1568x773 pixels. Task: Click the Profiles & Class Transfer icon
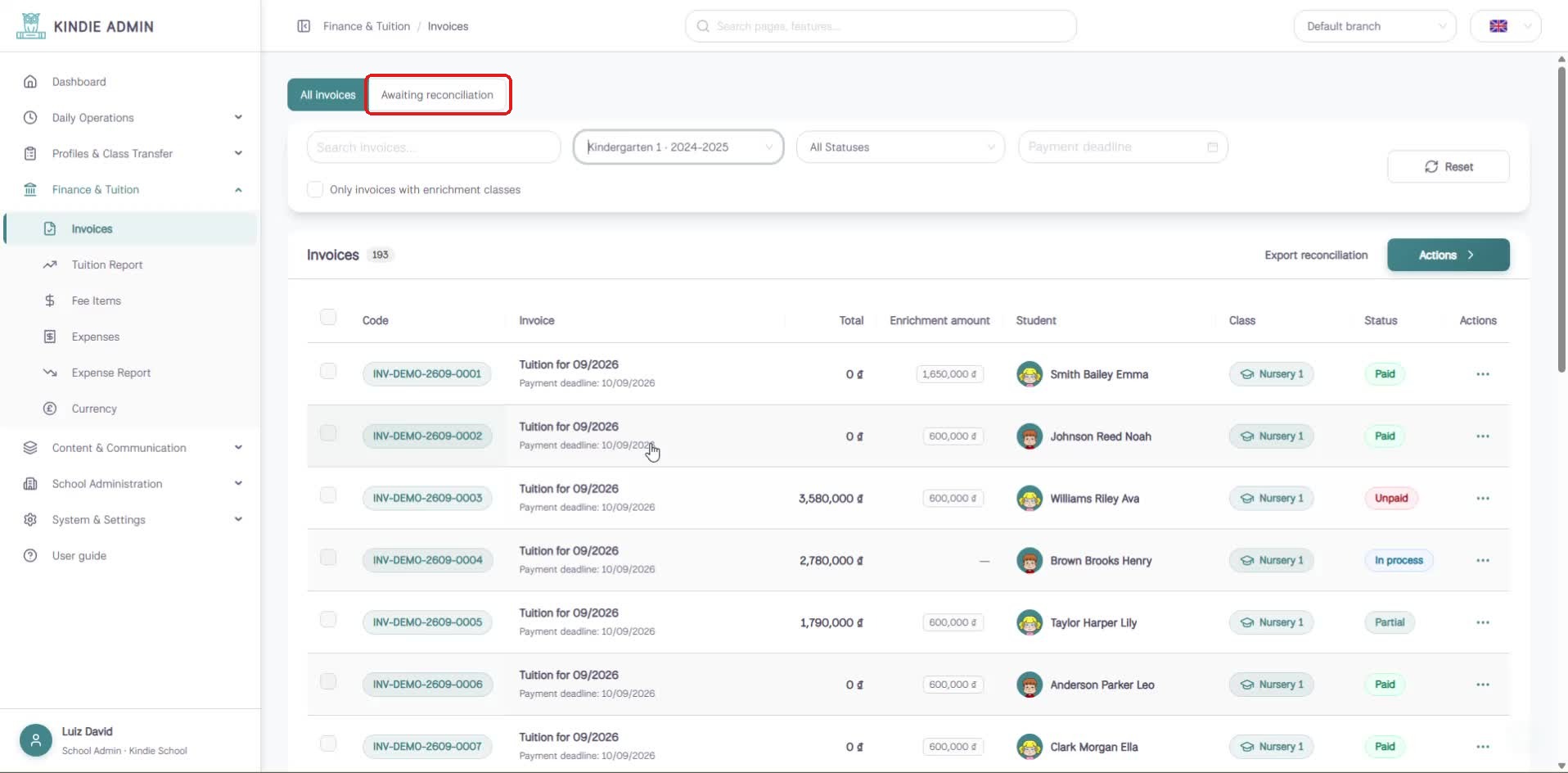30,154
